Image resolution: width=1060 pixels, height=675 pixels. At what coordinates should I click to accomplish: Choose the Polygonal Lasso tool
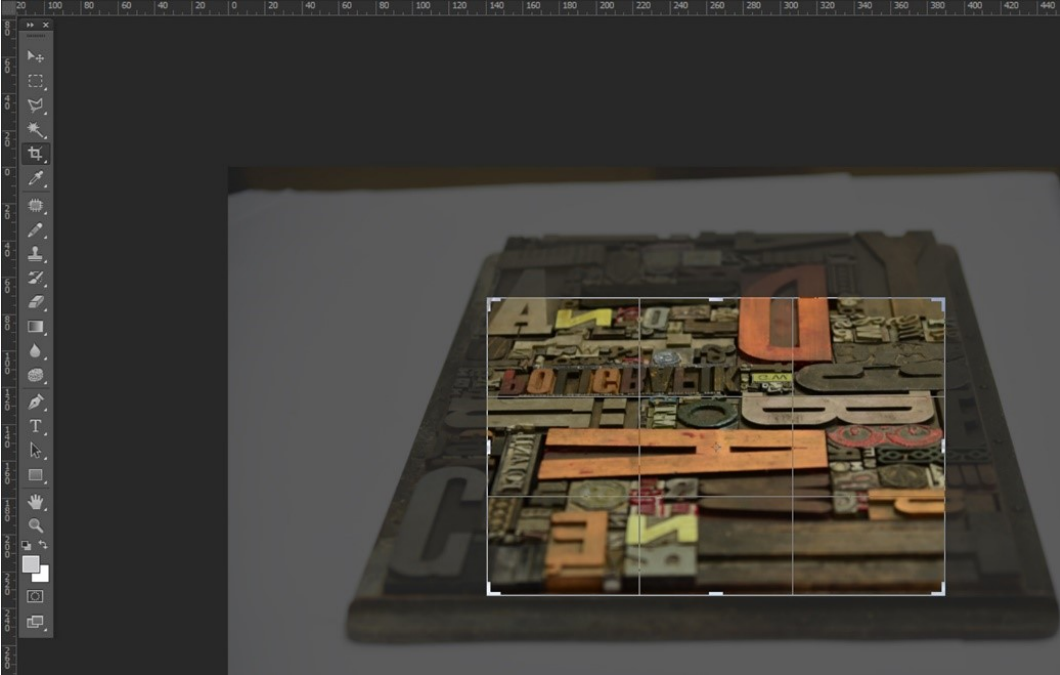(35, 105)
